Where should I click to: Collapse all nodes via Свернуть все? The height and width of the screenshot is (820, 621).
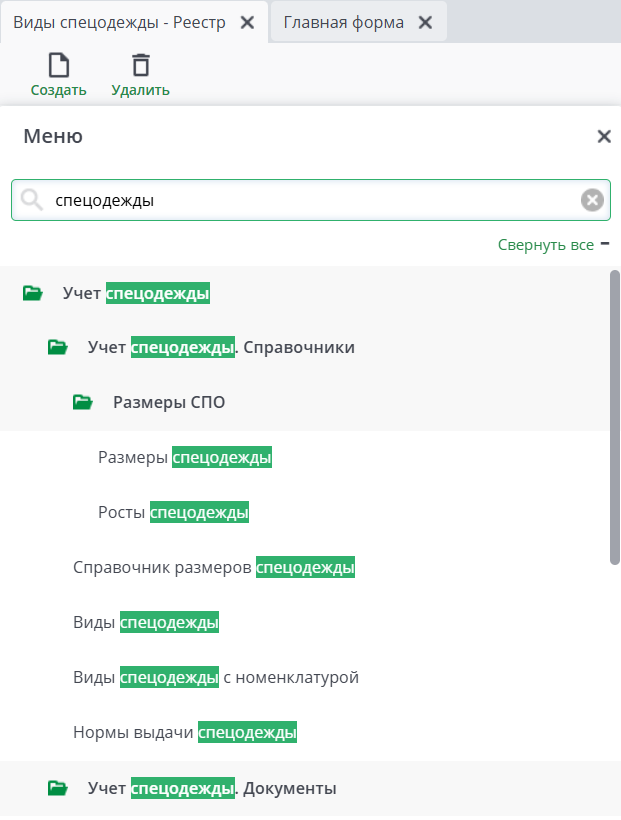(x=544, y=244)
